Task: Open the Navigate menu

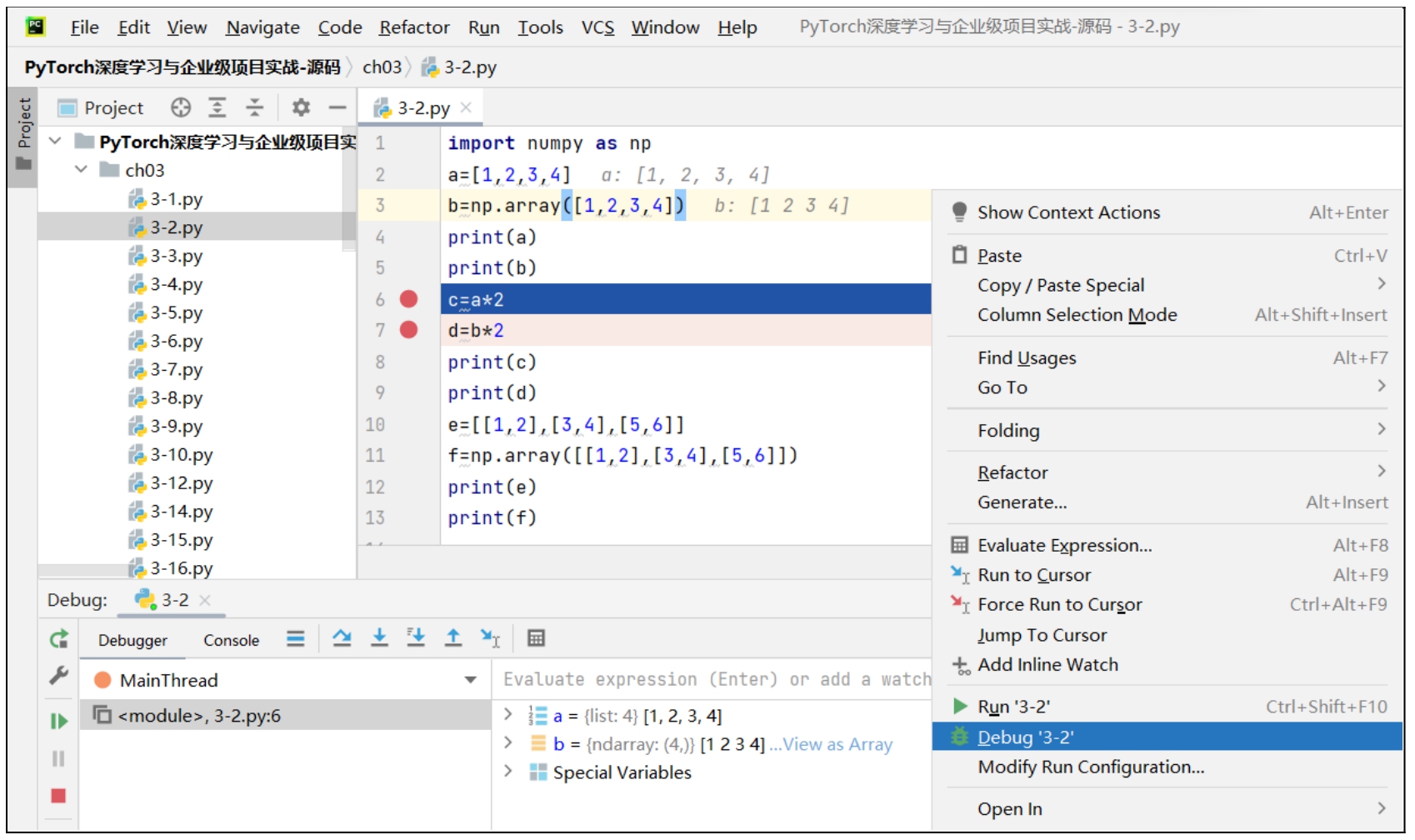Action: 262,27
